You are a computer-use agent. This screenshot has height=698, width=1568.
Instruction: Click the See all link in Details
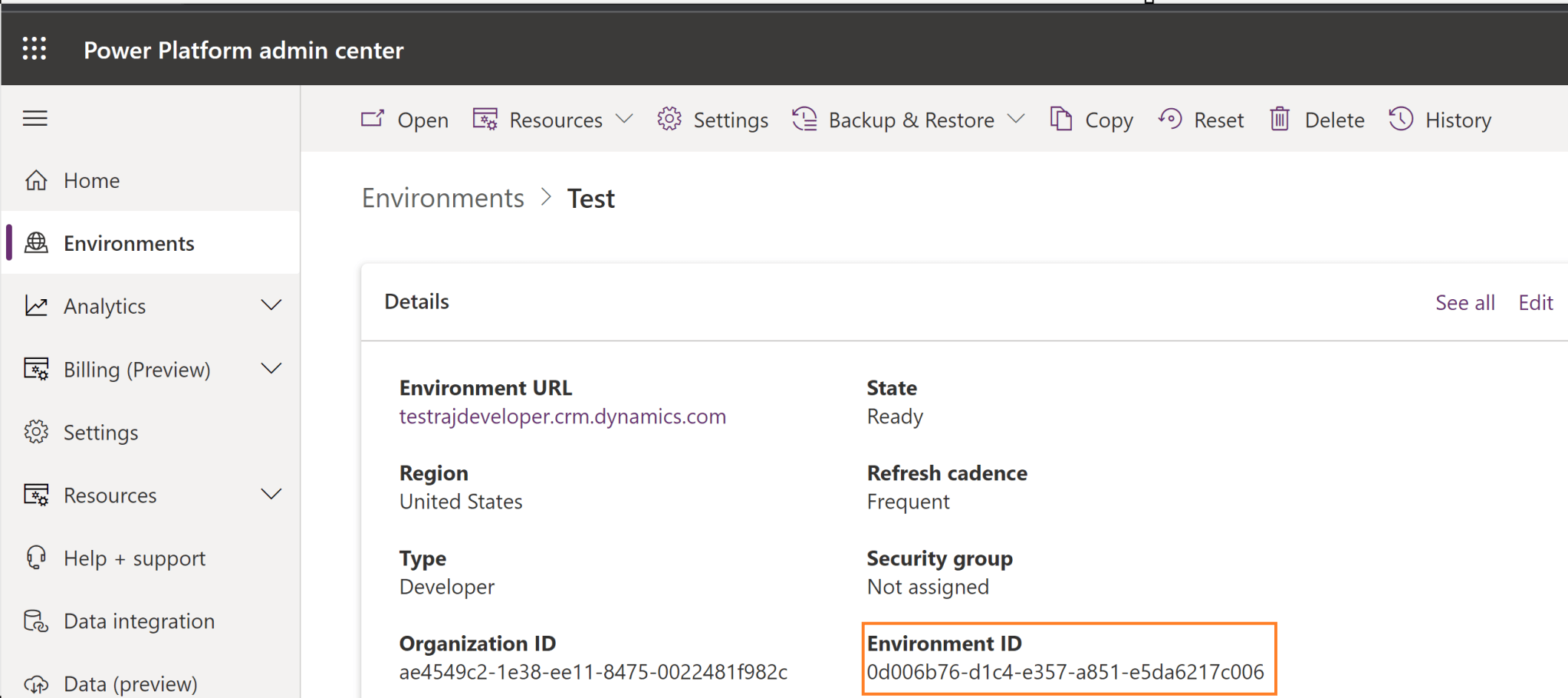click(1464, 302)
